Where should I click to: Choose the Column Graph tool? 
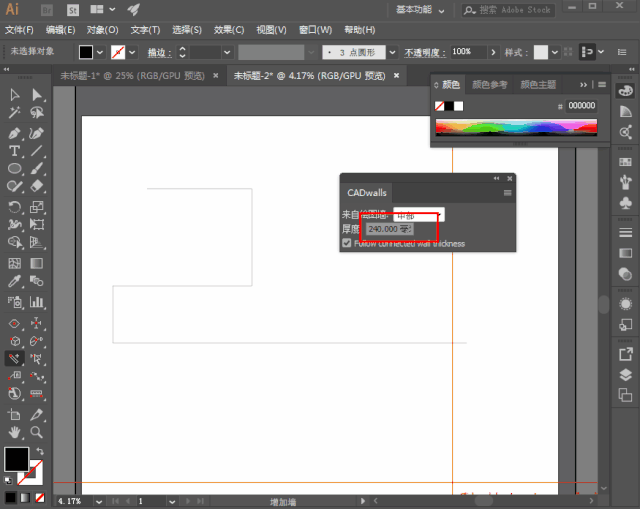point(37,302)
